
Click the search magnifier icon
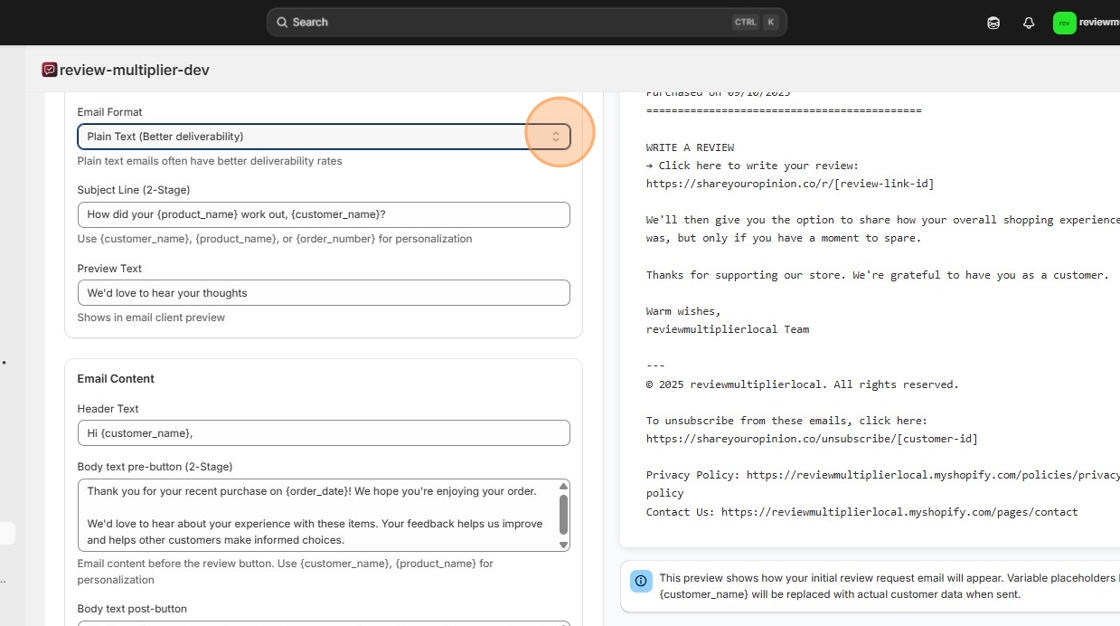pos(283,21)
